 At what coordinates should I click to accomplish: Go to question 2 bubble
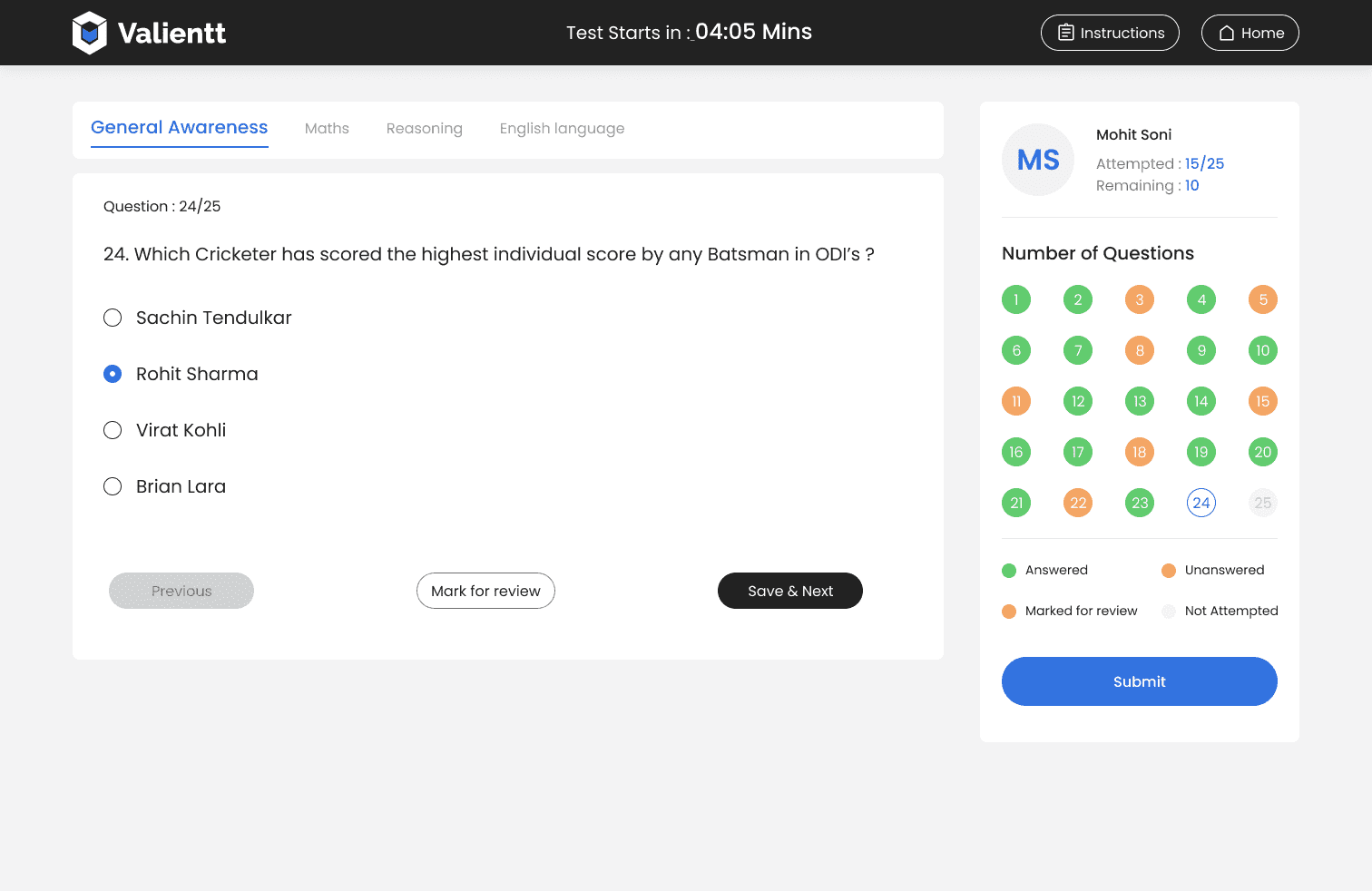[1078, 299]
